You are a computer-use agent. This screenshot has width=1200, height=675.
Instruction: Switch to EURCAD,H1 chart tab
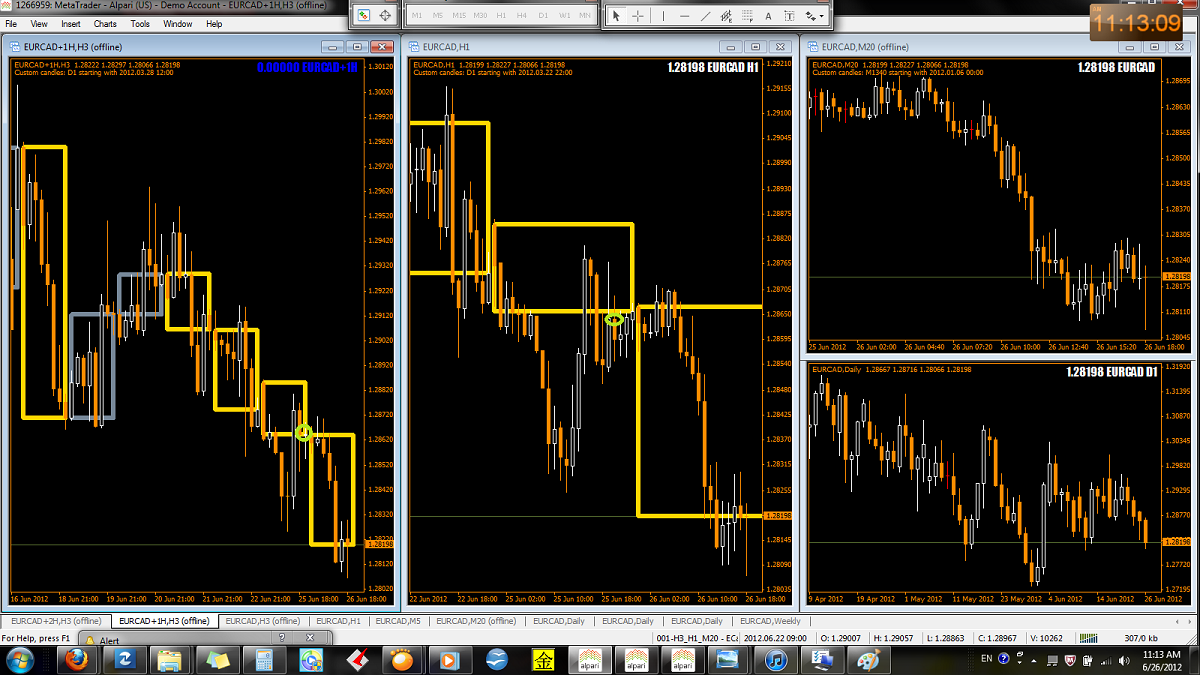click(338, 621)
